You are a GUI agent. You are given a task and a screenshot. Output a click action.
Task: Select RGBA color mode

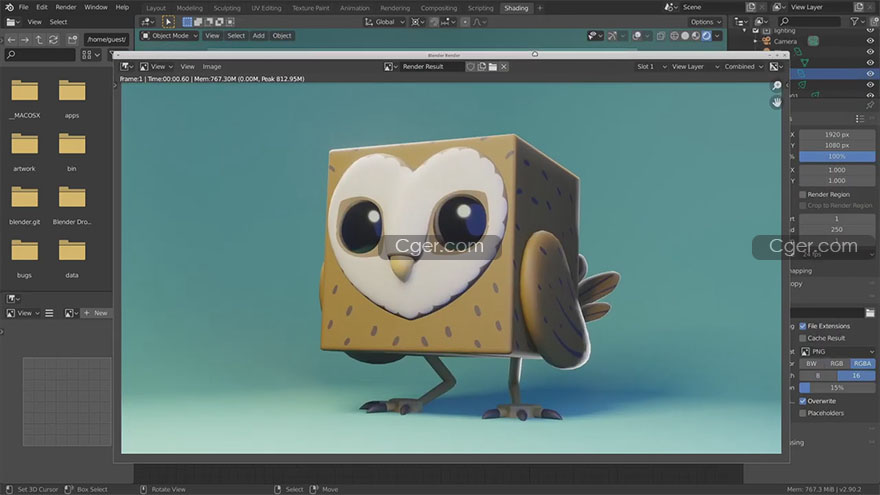coord(862,364)
